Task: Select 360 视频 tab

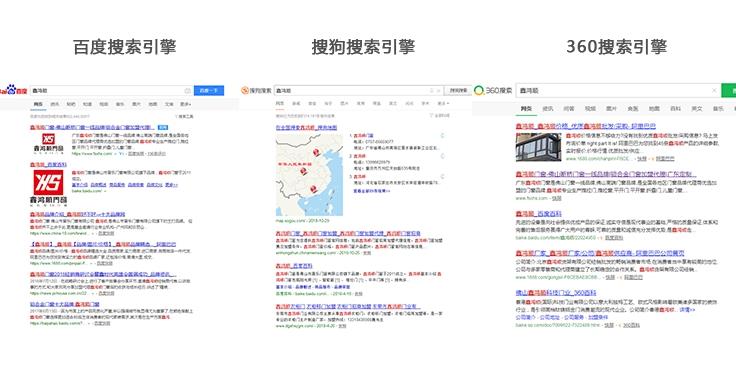Action: pos(590,108)
